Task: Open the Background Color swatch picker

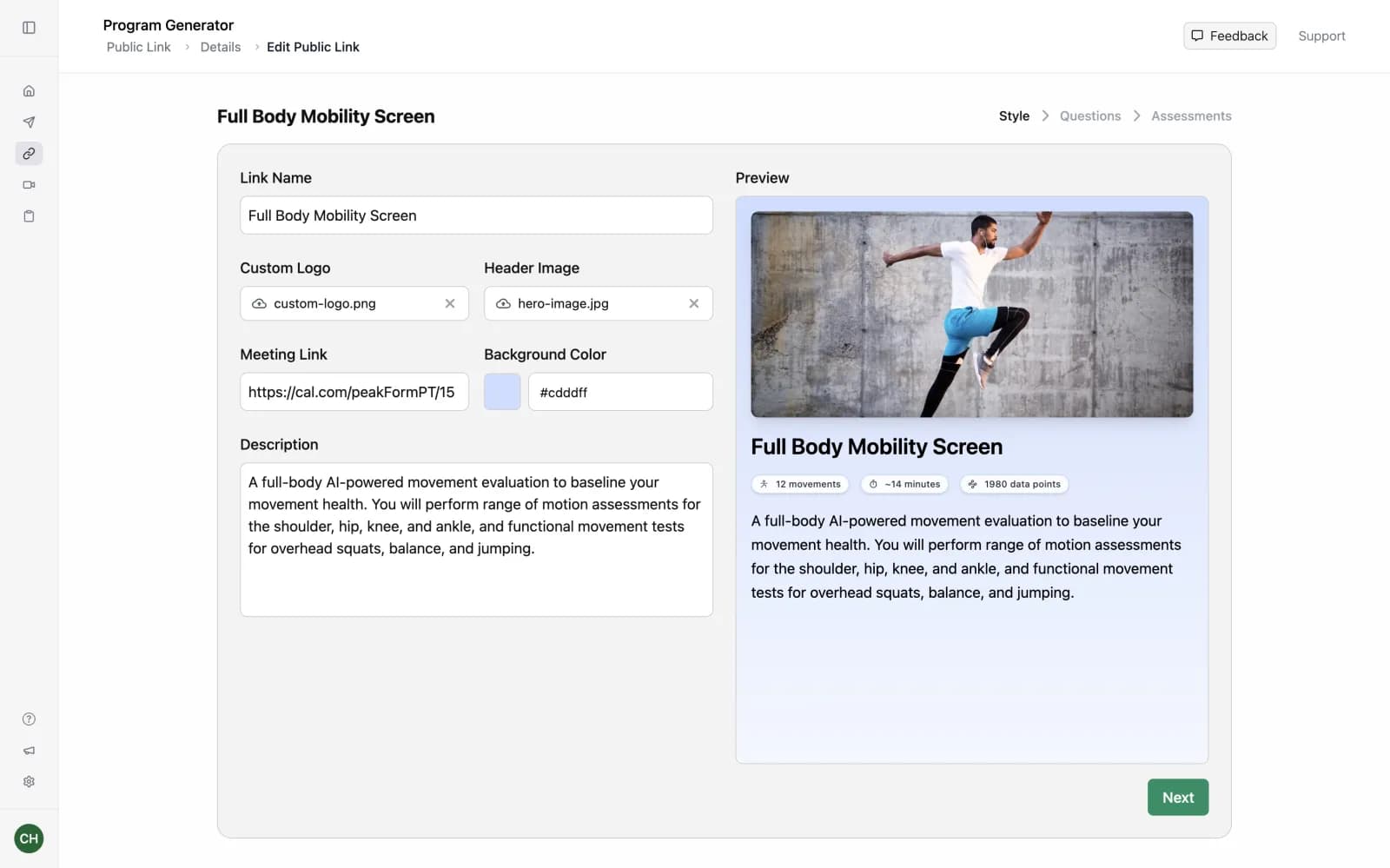Action: pos(501,391)
